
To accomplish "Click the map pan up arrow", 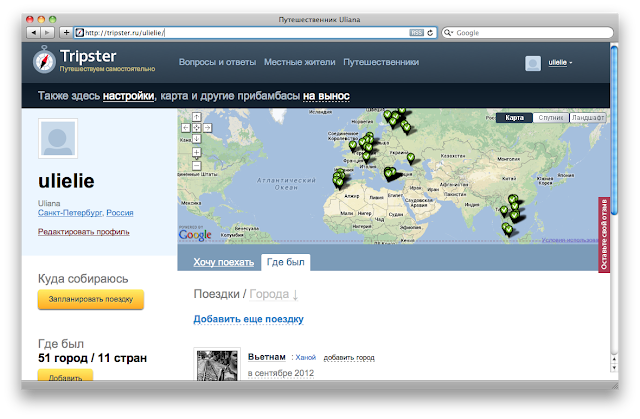I will tap(197, 117).
